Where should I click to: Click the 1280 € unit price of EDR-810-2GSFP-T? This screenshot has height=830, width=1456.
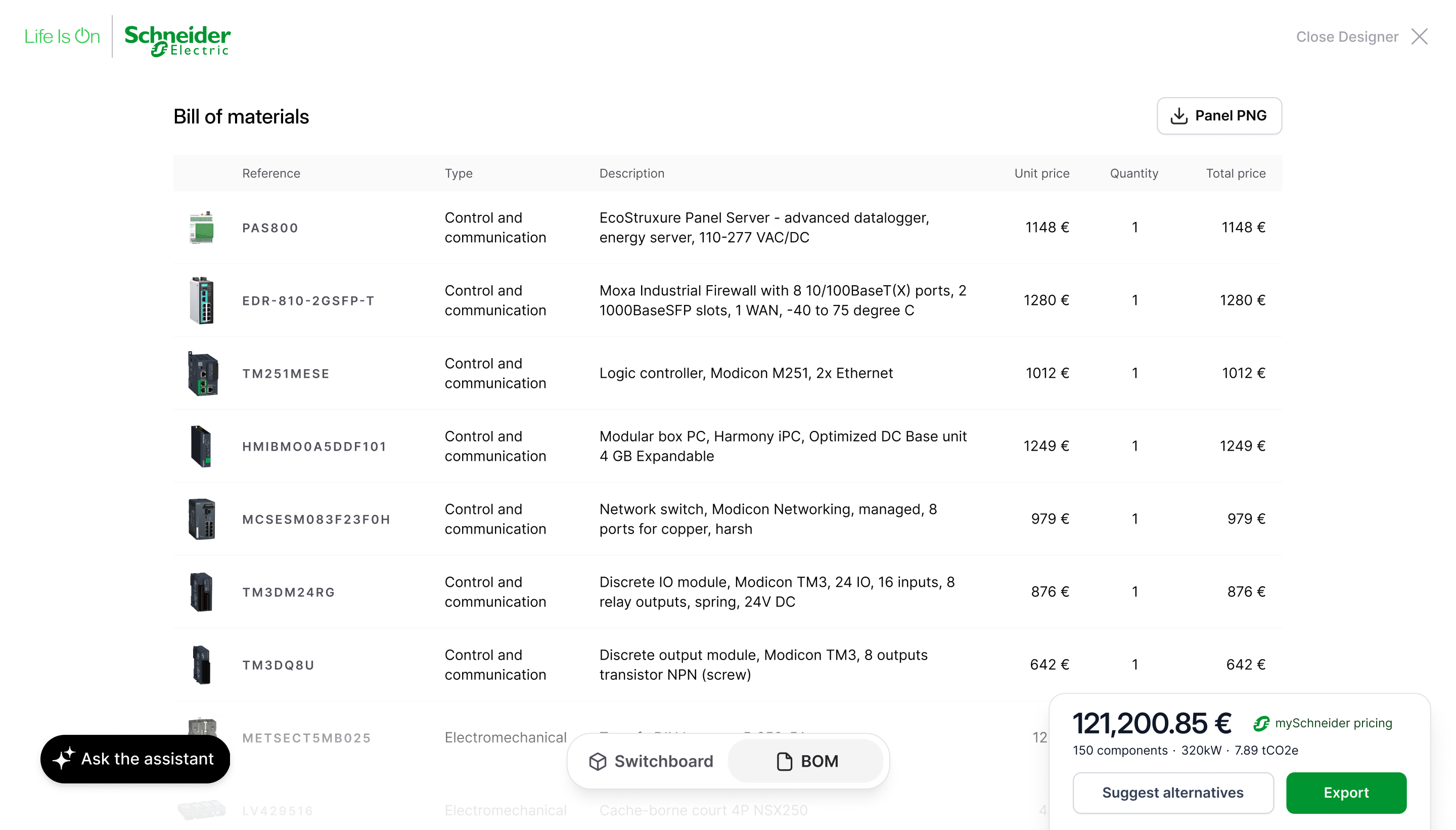tap(1046, 300)
